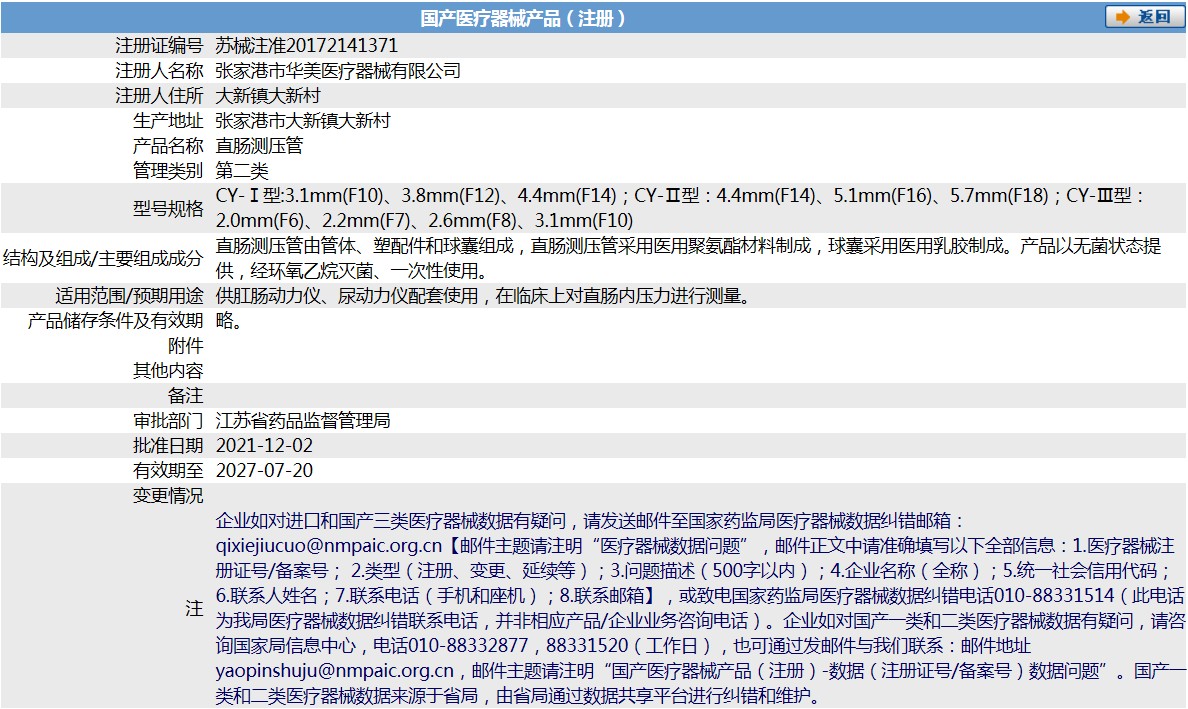Select product name 直肠测压管
The image size is (1188, 709).
coord(259,145)
